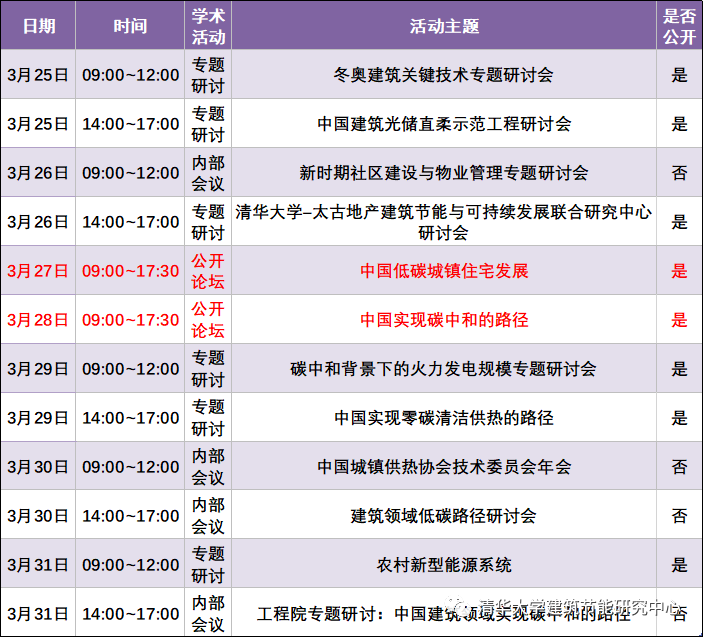Image resolution: width=704 pixels, height=638 pixels.
Task: Select the topic 农村新型能源系统
Action: (x=444, y=564)
